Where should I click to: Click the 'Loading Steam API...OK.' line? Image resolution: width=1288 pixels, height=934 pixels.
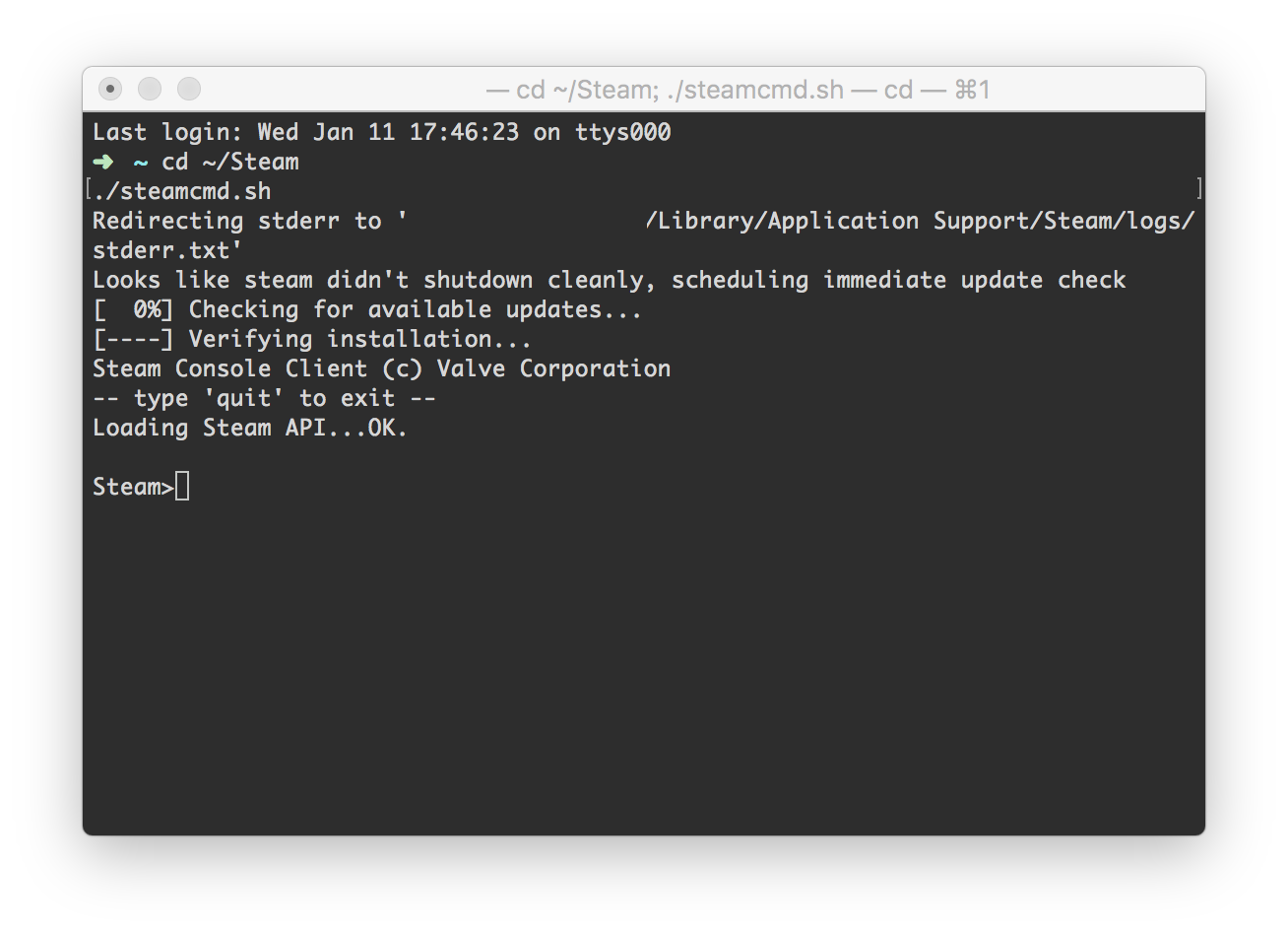pos(250,428)
